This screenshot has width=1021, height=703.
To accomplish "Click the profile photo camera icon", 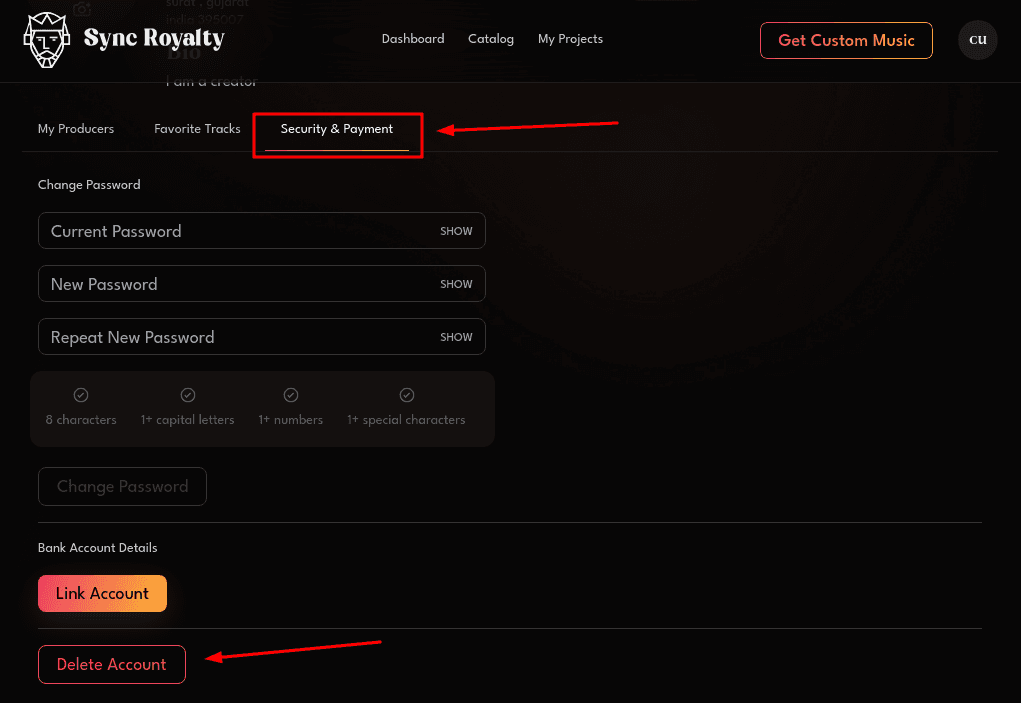I will [81, 8].
